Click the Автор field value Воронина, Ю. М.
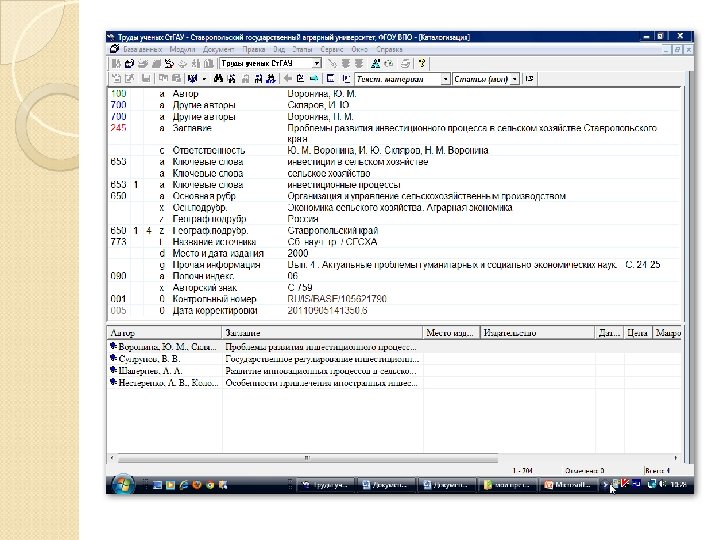The image size is (720, 540). click(322, 94)
